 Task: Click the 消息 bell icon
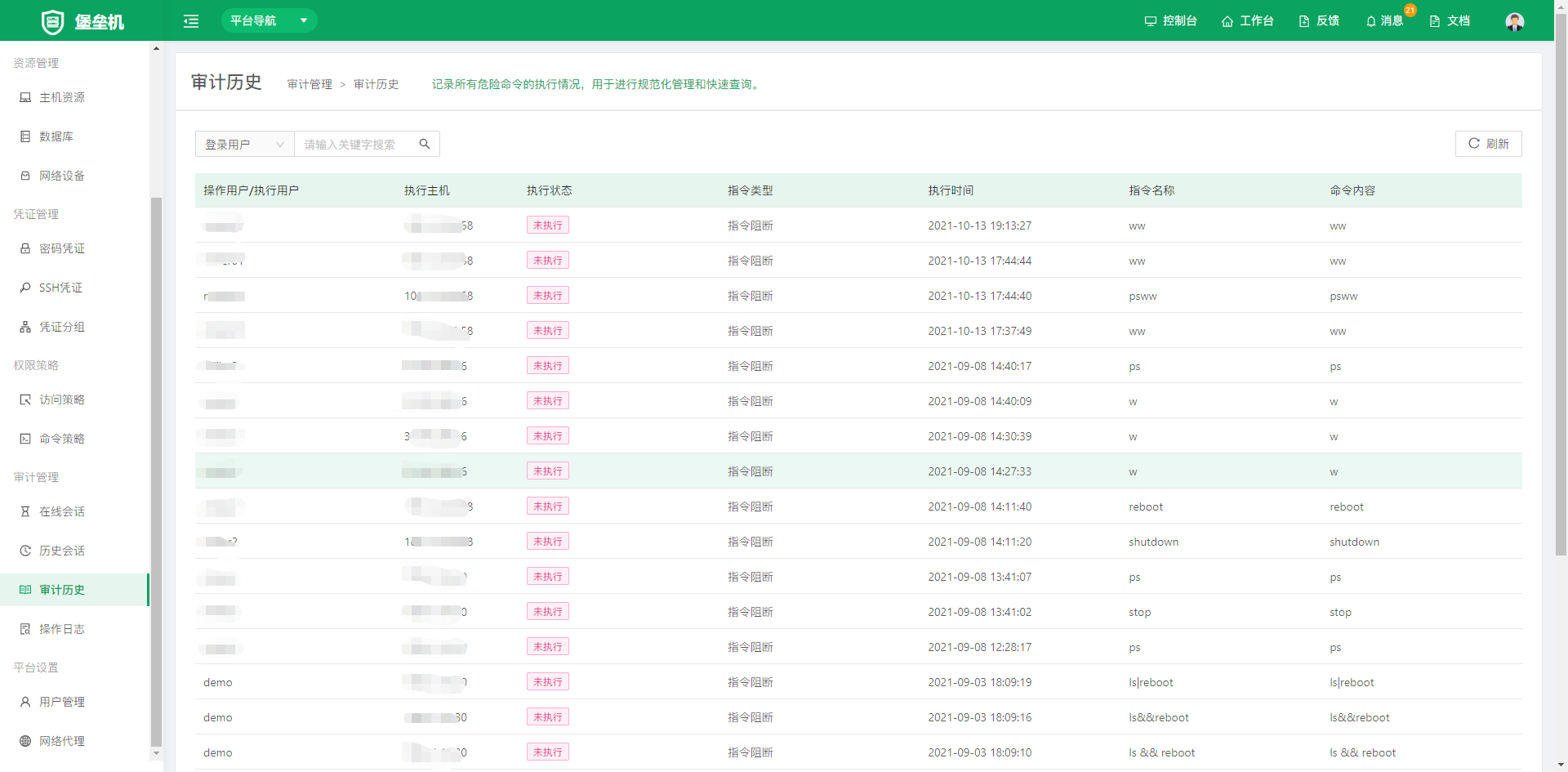click(x=1371, y=21)
